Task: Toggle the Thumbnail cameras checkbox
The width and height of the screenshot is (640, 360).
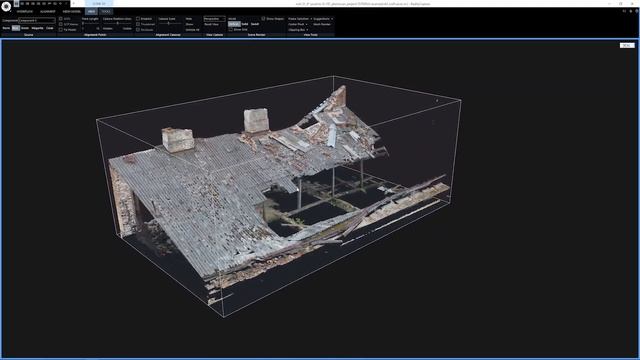Action: [x=138, y=24]
